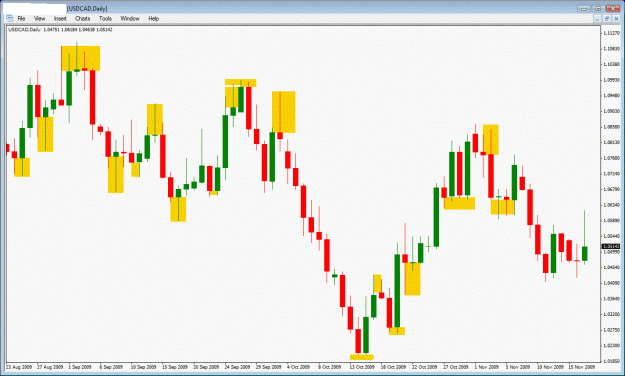Close the inner USDCAD chart window

pyautogui.click(x=616, y=19)
